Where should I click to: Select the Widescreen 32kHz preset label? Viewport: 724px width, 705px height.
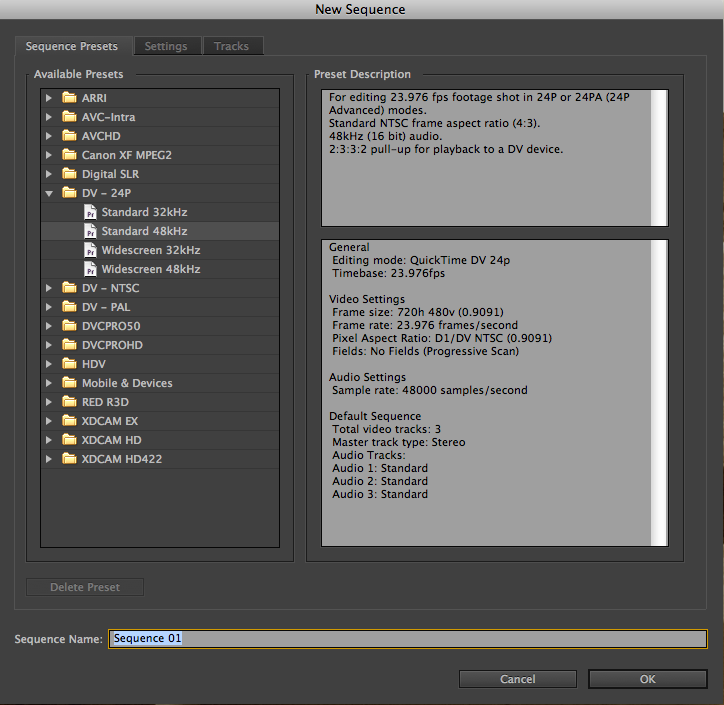[x=151, y=250]
